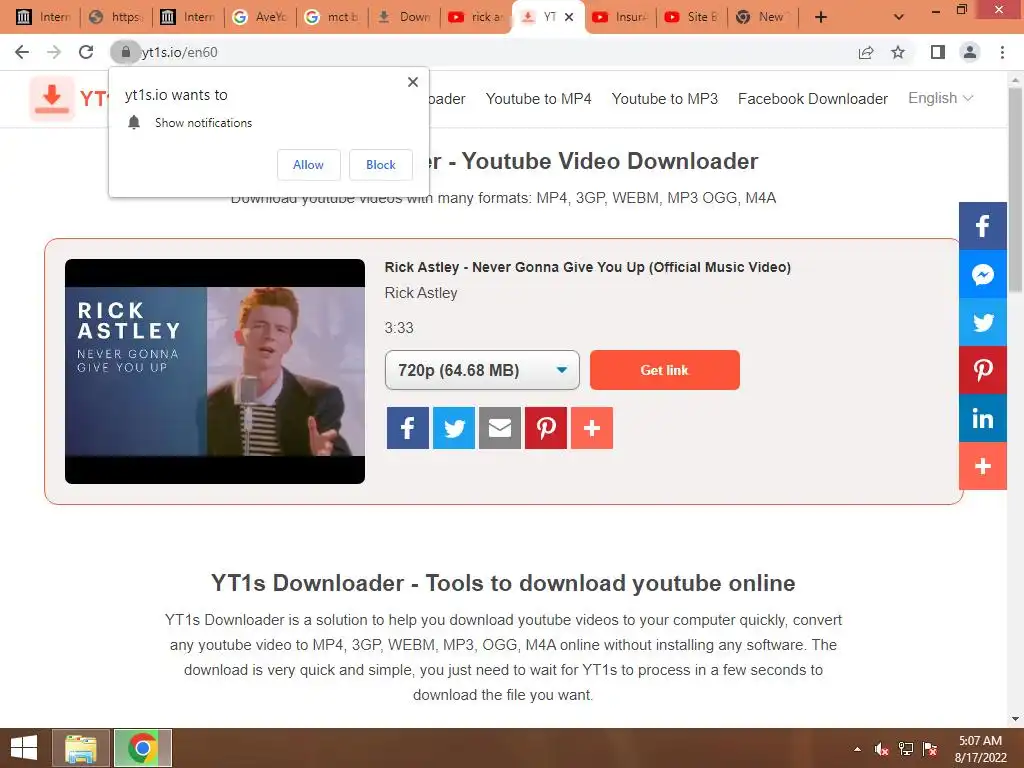Viewport: 1024px width, 768px height.
Task: Go back to the previous page
Action: 22,52
